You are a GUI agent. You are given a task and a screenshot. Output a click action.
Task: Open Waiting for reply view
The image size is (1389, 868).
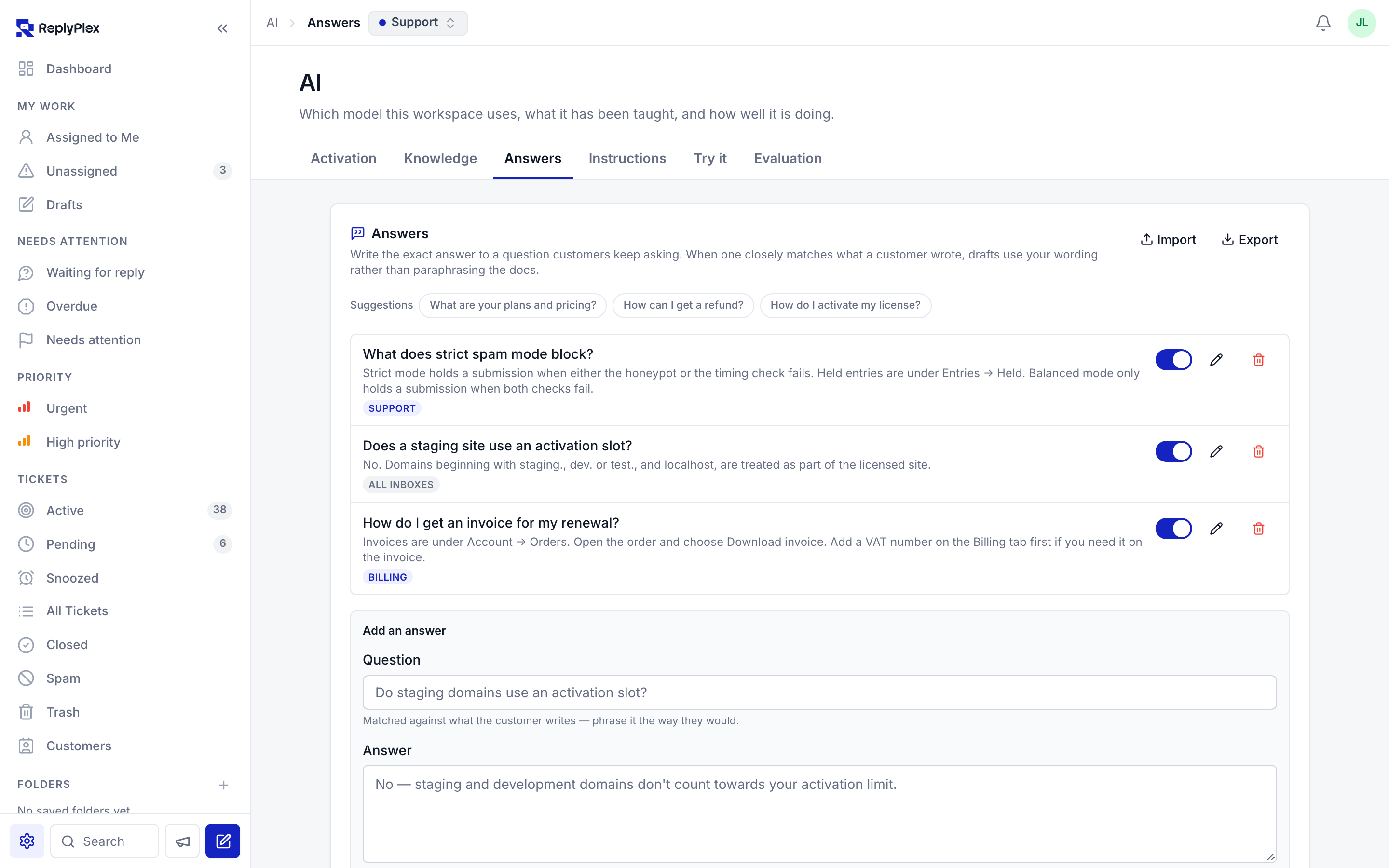[124, 272]
